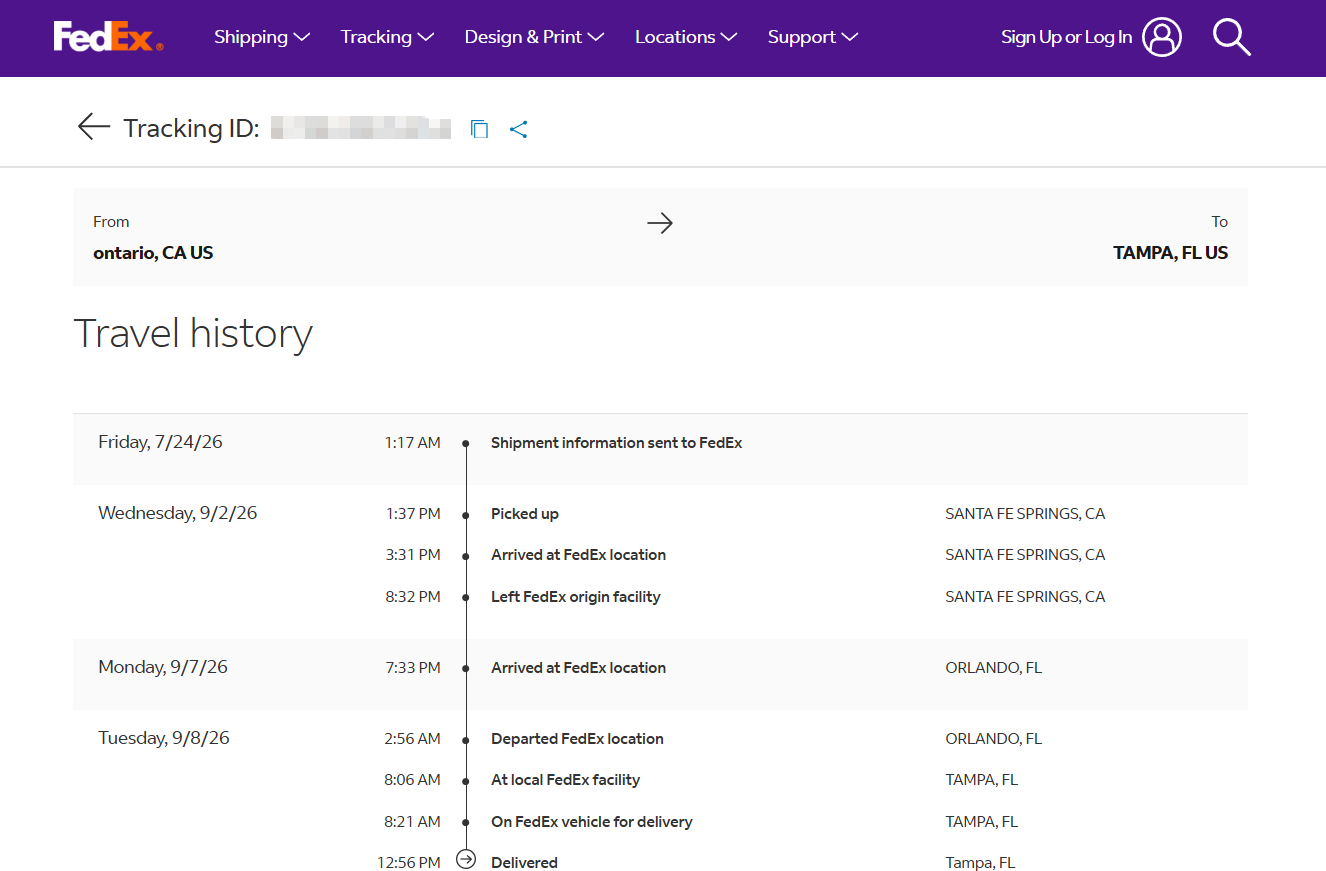The height and width of the screenshot is (871, 1326).
Task: Open the Design & Print dropdown
Action: click(534, 37)
